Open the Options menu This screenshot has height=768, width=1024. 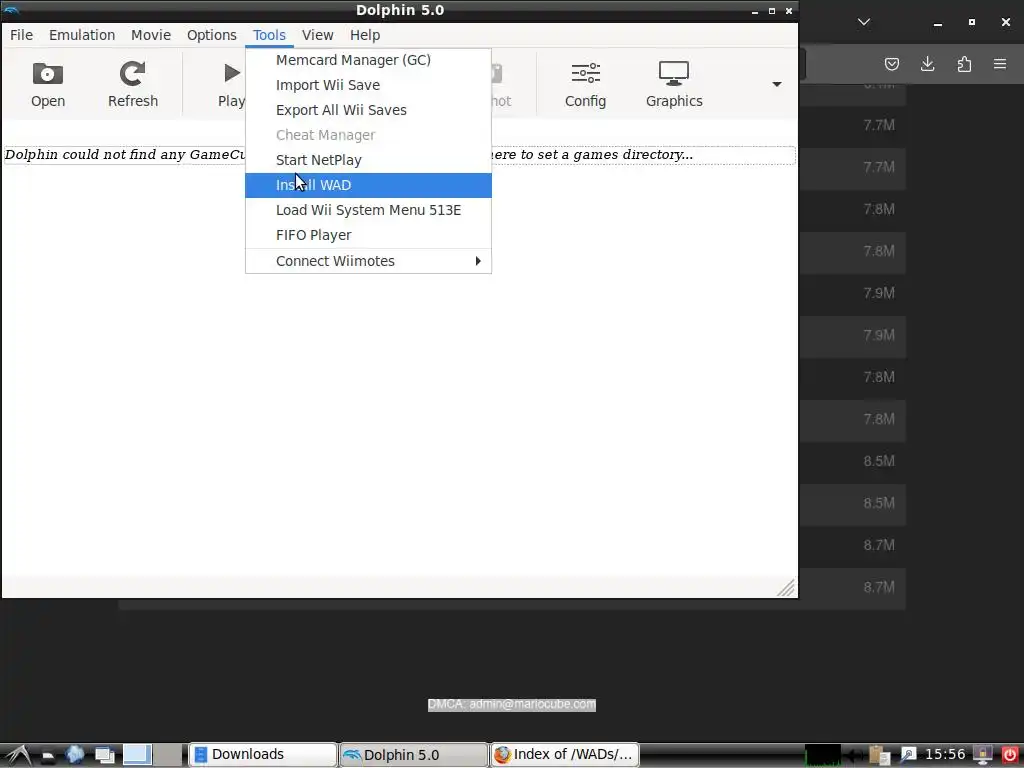(x=212, y=35)
